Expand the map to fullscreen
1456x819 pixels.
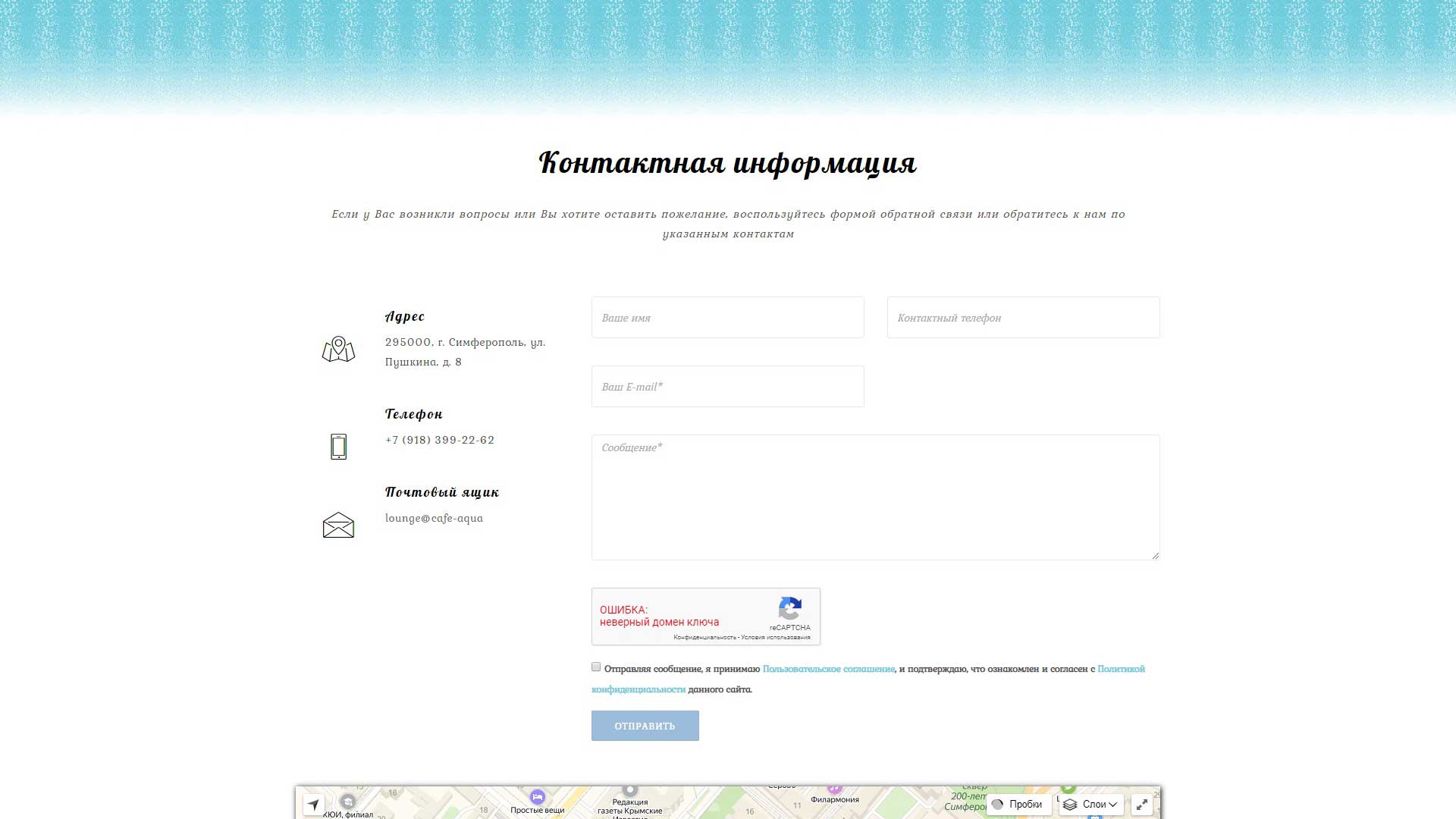(x=1142, y=805)
